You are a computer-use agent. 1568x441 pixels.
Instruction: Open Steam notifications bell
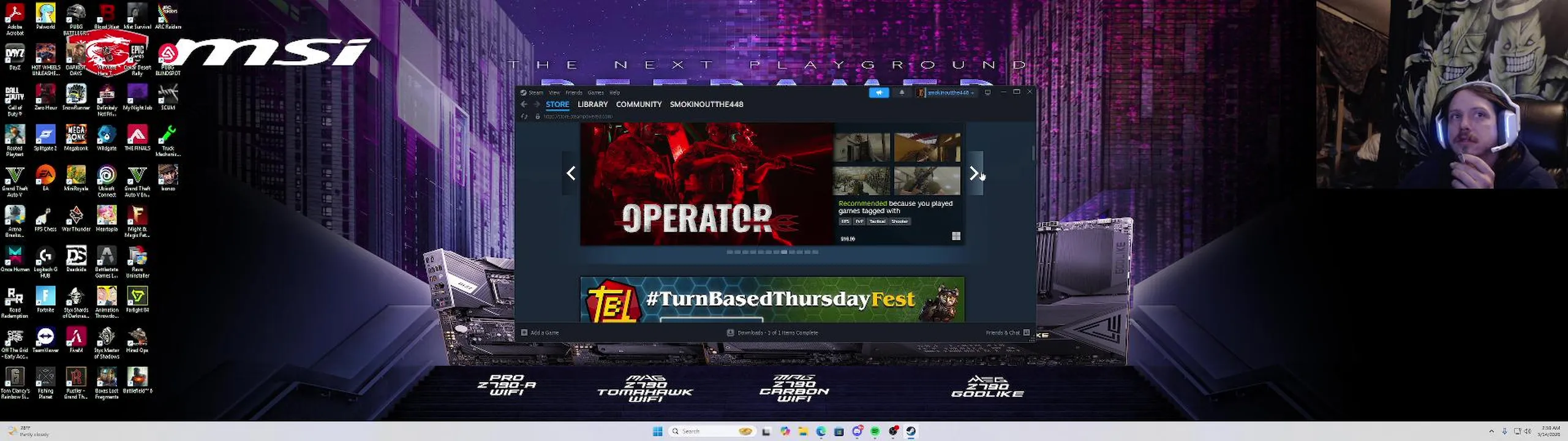(902, 92)
